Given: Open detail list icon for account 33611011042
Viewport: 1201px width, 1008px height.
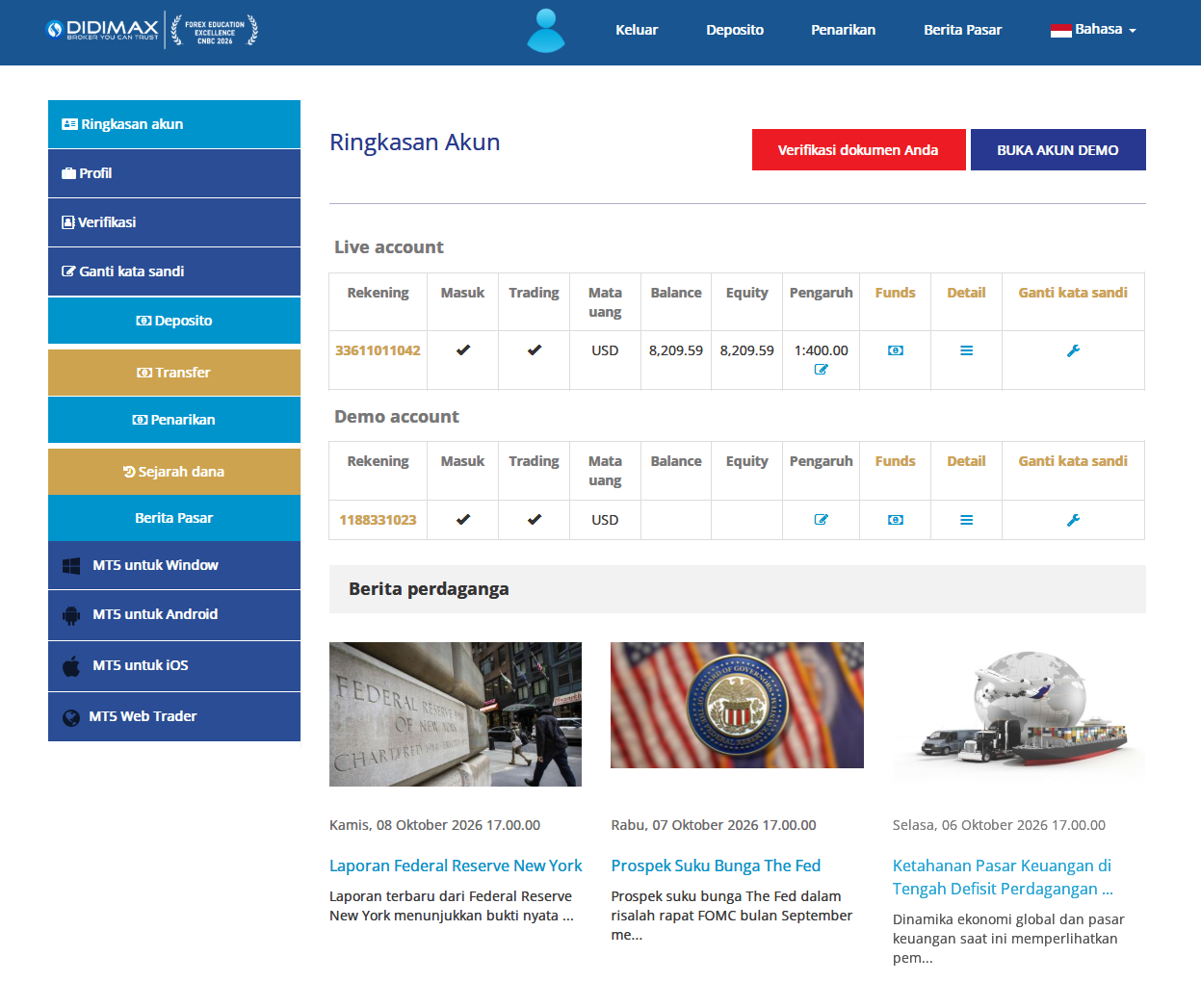Looking at the screenshot, I should pyautogui.click(x=966, y=350).
